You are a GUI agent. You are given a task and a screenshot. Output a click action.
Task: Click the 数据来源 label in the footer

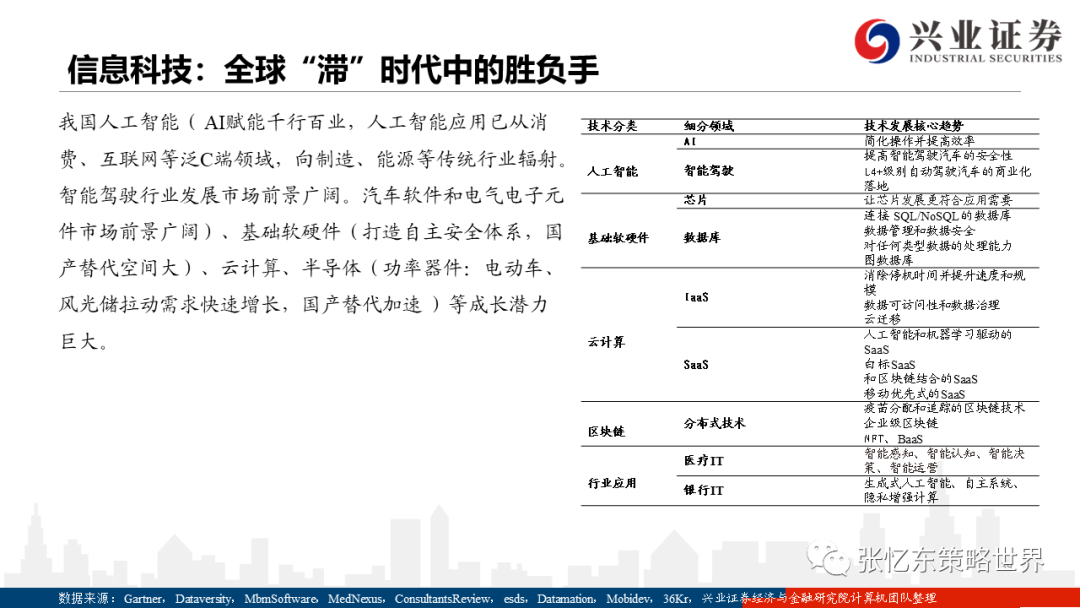click(x=85, y=598)
